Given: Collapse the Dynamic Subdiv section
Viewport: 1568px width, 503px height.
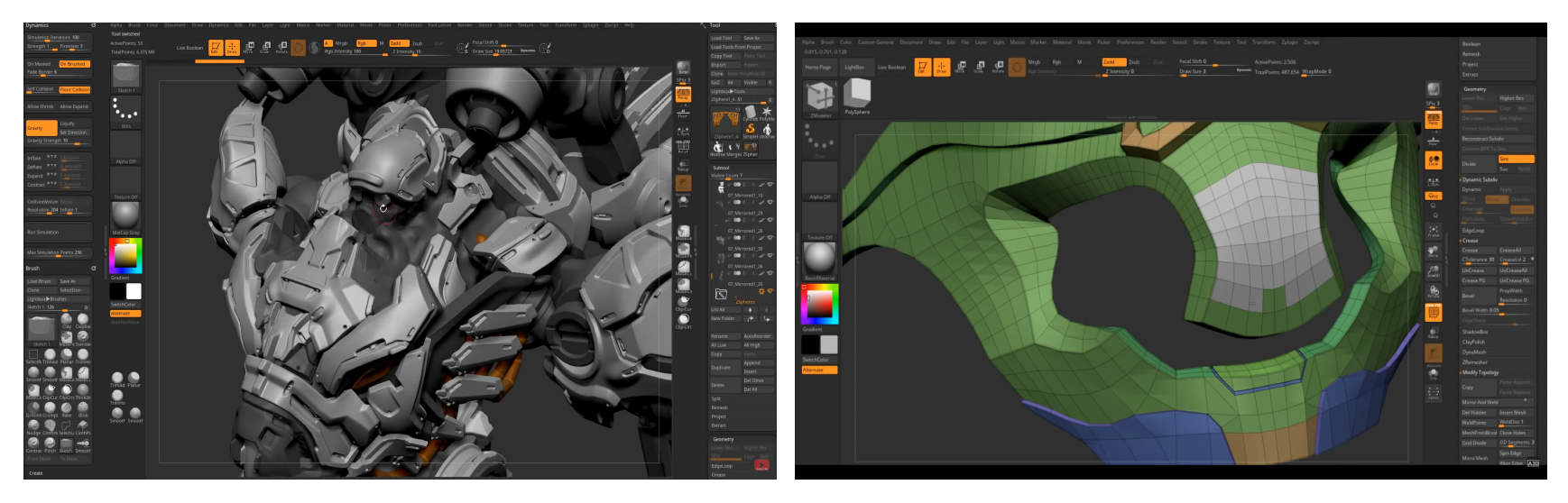Looking at the screenshot, I should tap(1479, 179).
